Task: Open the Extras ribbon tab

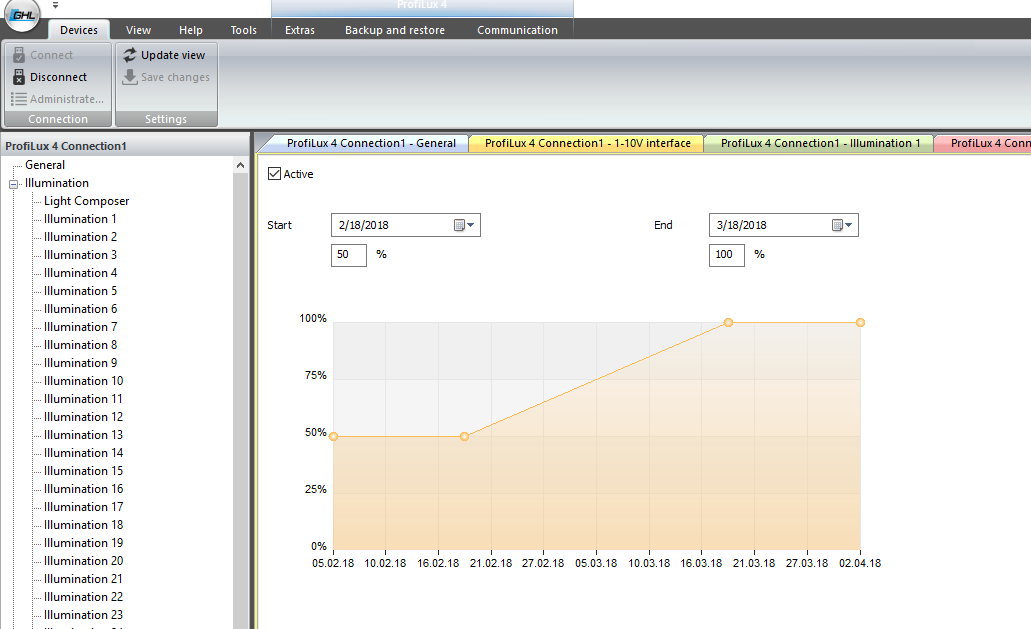Action: (300, 30)
